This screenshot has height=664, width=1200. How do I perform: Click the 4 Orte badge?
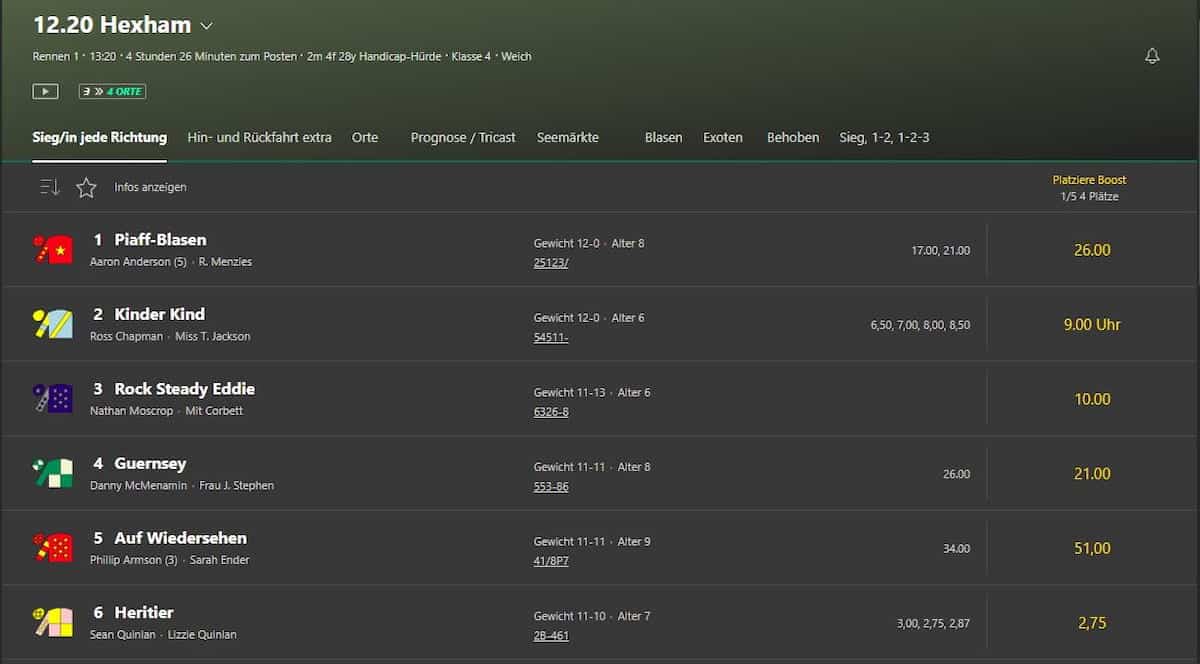coord(112,91)
